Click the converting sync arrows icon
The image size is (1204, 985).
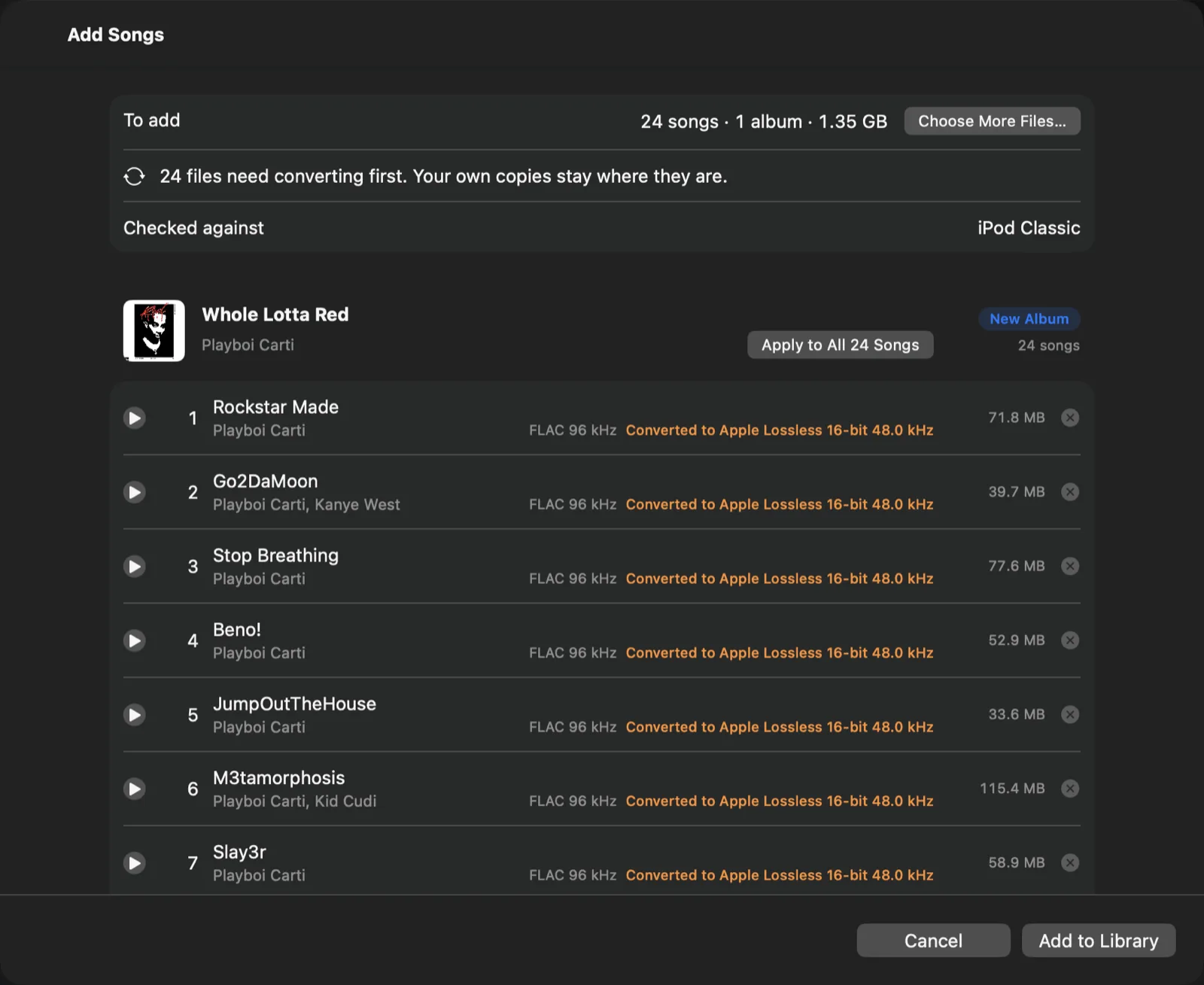134,176
